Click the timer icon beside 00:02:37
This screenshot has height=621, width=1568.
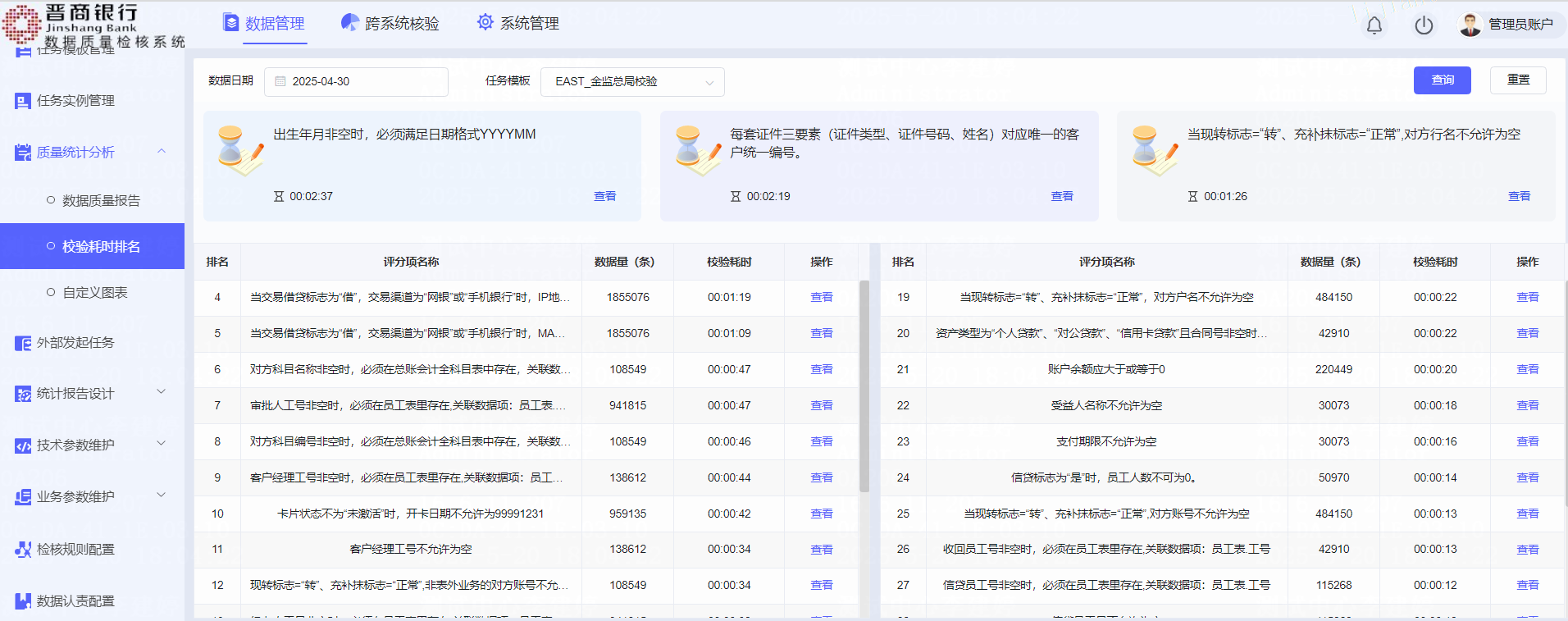(x=279, y=196)
